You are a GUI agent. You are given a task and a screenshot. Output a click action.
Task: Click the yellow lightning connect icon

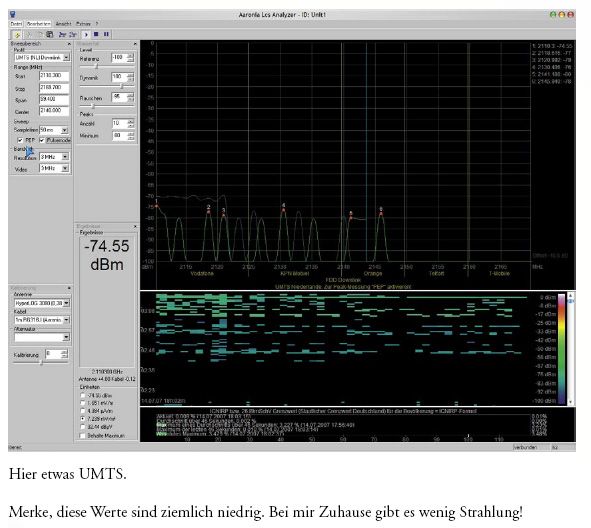click(x=17, y=35)
